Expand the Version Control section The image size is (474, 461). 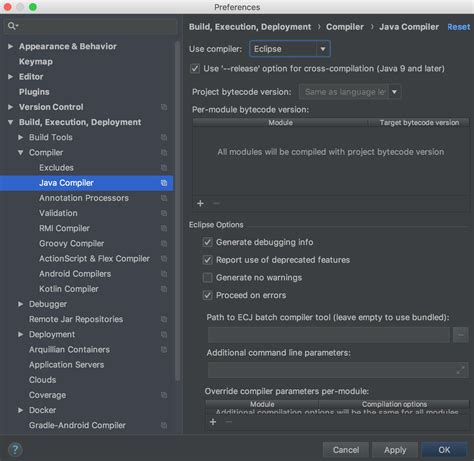11,107
